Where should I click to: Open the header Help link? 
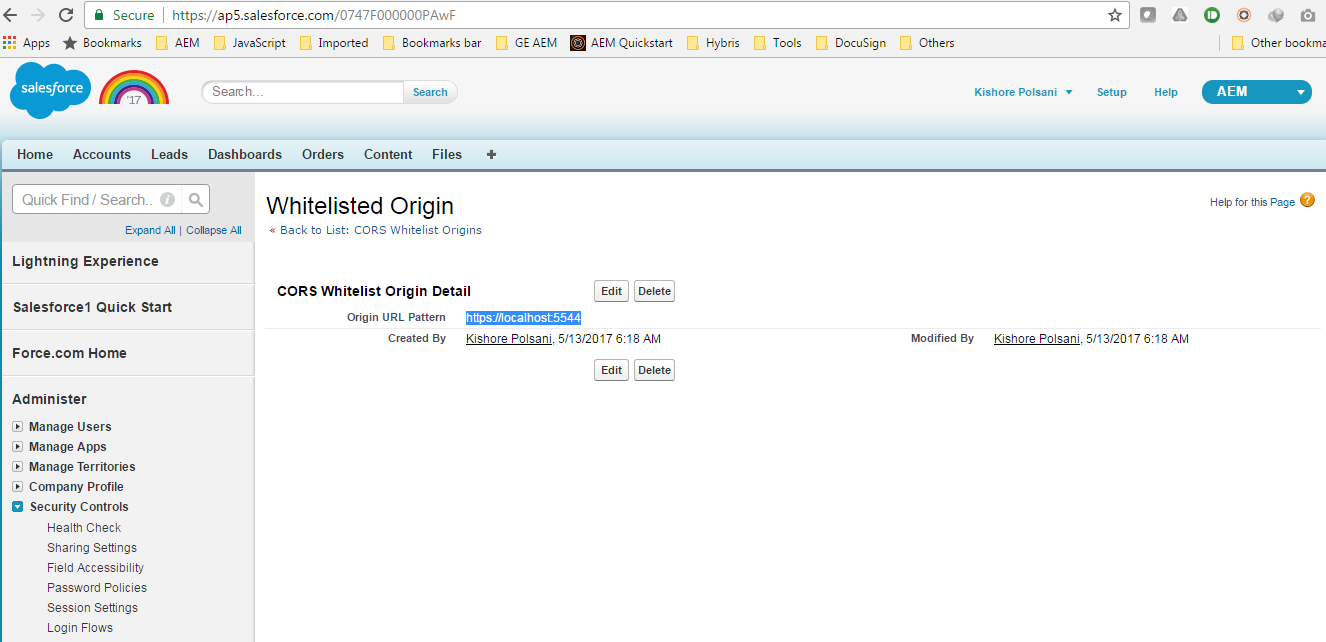(x=1166, y=92)
